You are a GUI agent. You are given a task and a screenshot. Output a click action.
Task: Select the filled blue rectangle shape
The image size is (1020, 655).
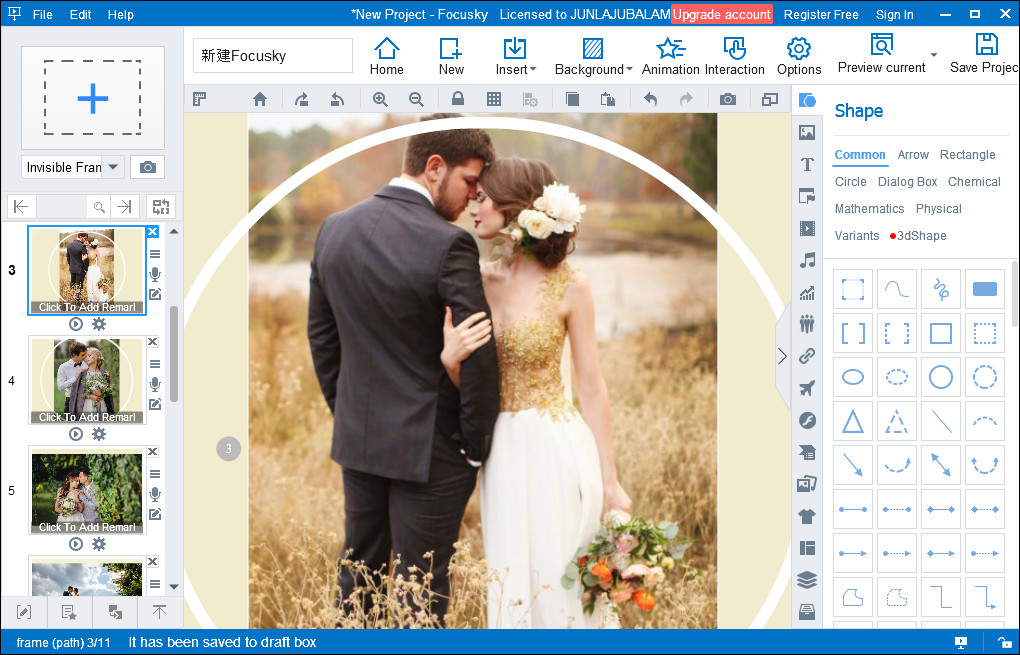click(x=985, y=289)
